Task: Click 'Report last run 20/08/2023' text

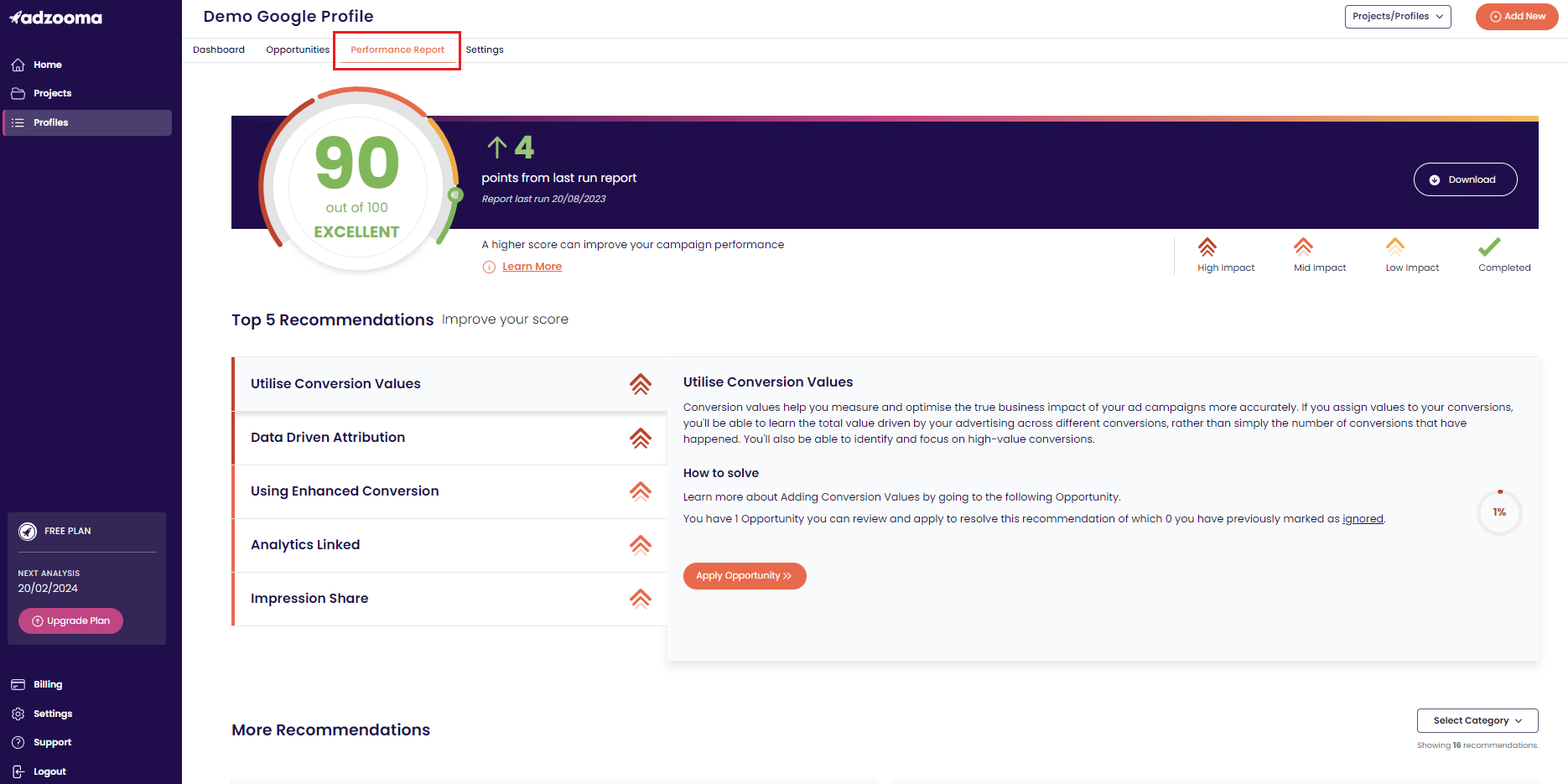Action: pyautogui.click(x=543, y=199)
